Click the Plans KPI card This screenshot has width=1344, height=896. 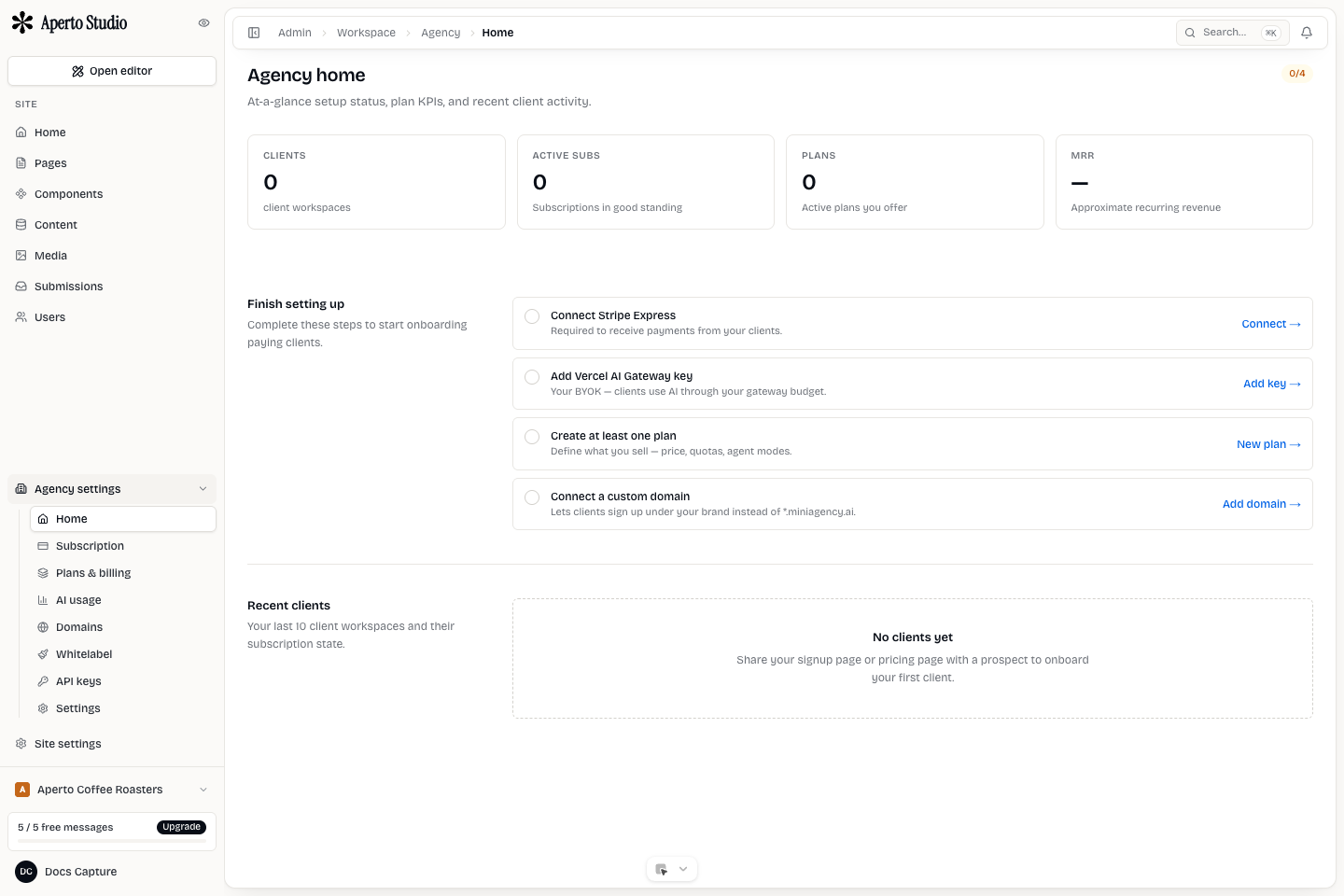tap(915, 182)
